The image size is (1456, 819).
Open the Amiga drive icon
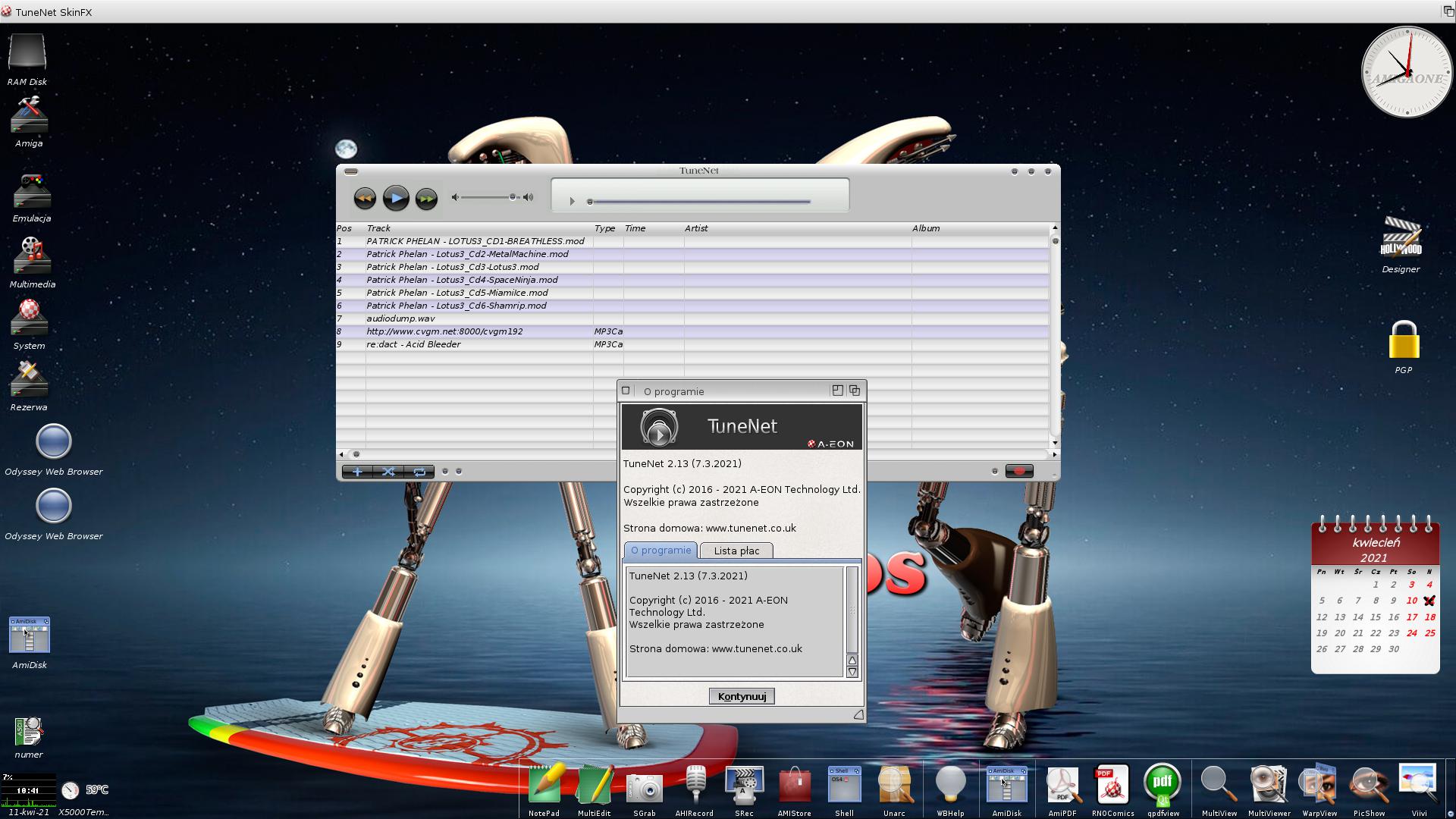(x=29, y=121)
